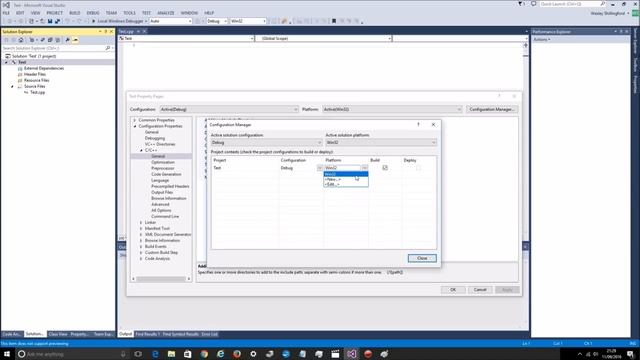Image resolution: width=640 pixels, height=360 pixels.
Task: Click the Visual Studio logo in title bar
Action: pos(6,5)
